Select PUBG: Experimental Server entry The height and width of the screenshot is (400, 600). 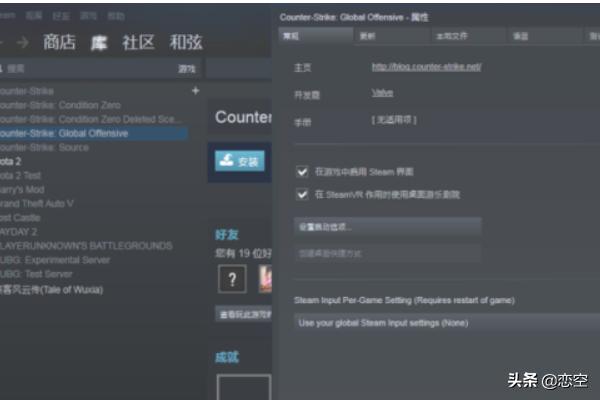pos(55,260)
